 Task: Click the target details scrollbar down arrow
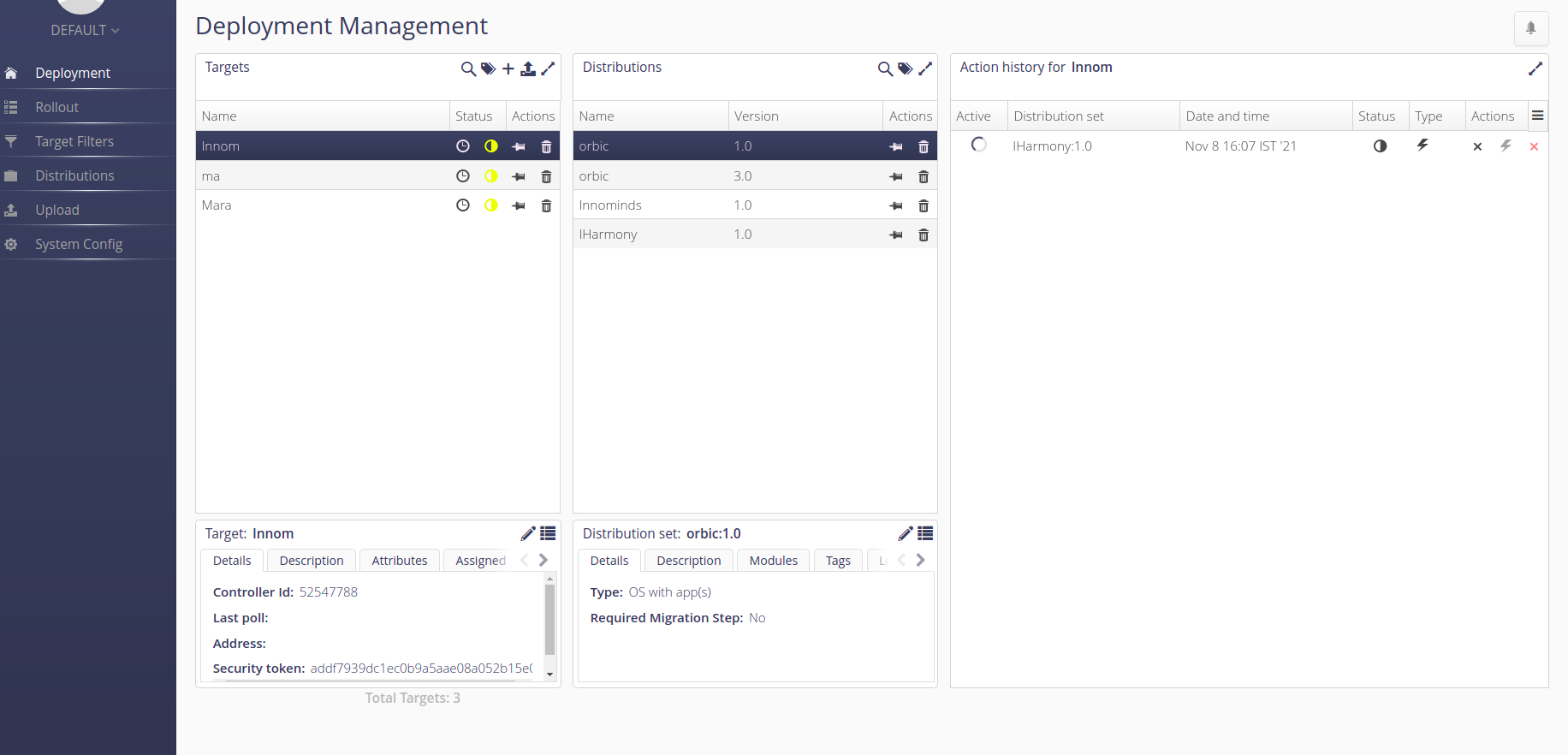pyautogui.click(x=549, y=675)
